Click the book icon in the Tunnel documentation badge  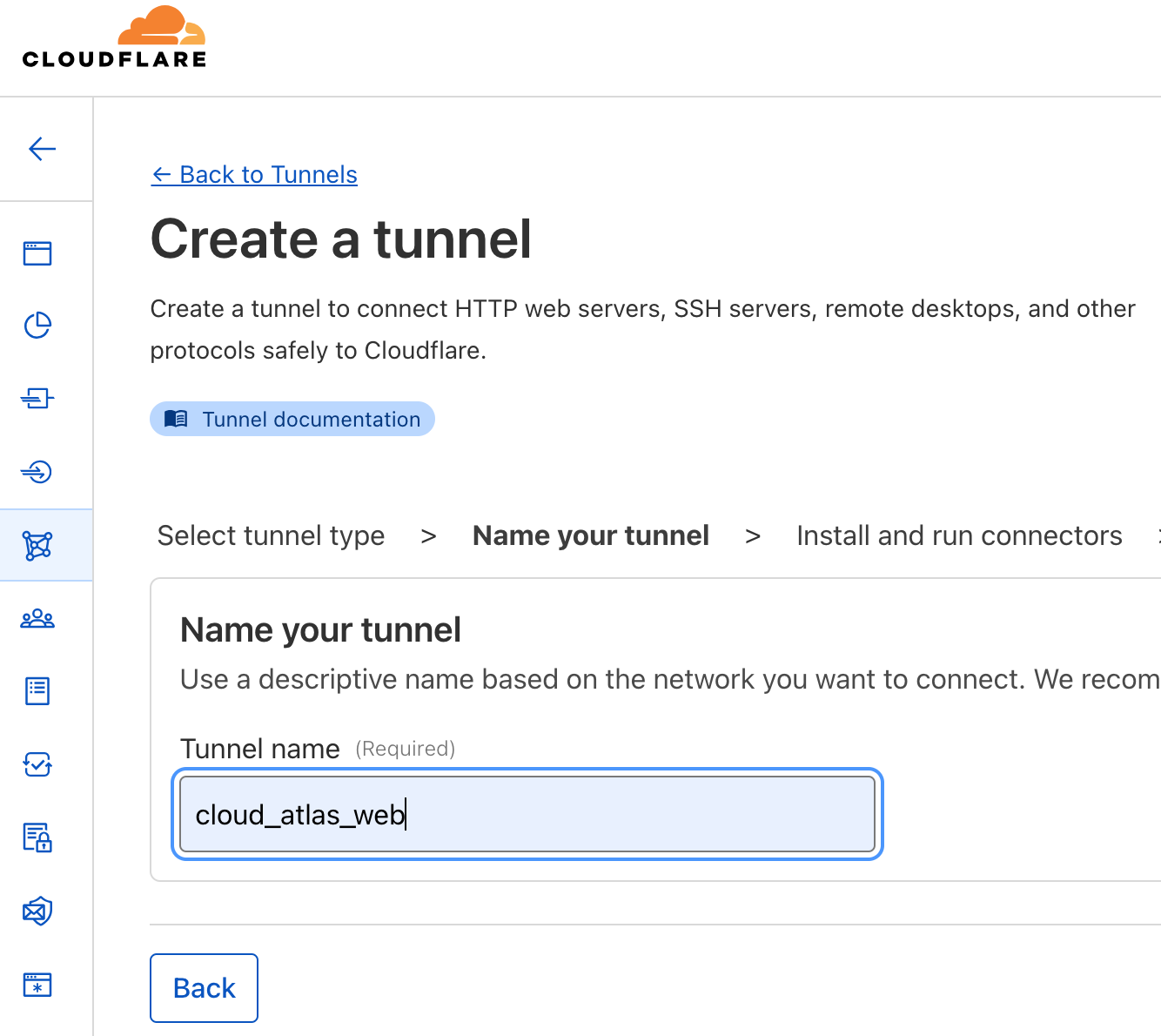click(x=176, y=419)
